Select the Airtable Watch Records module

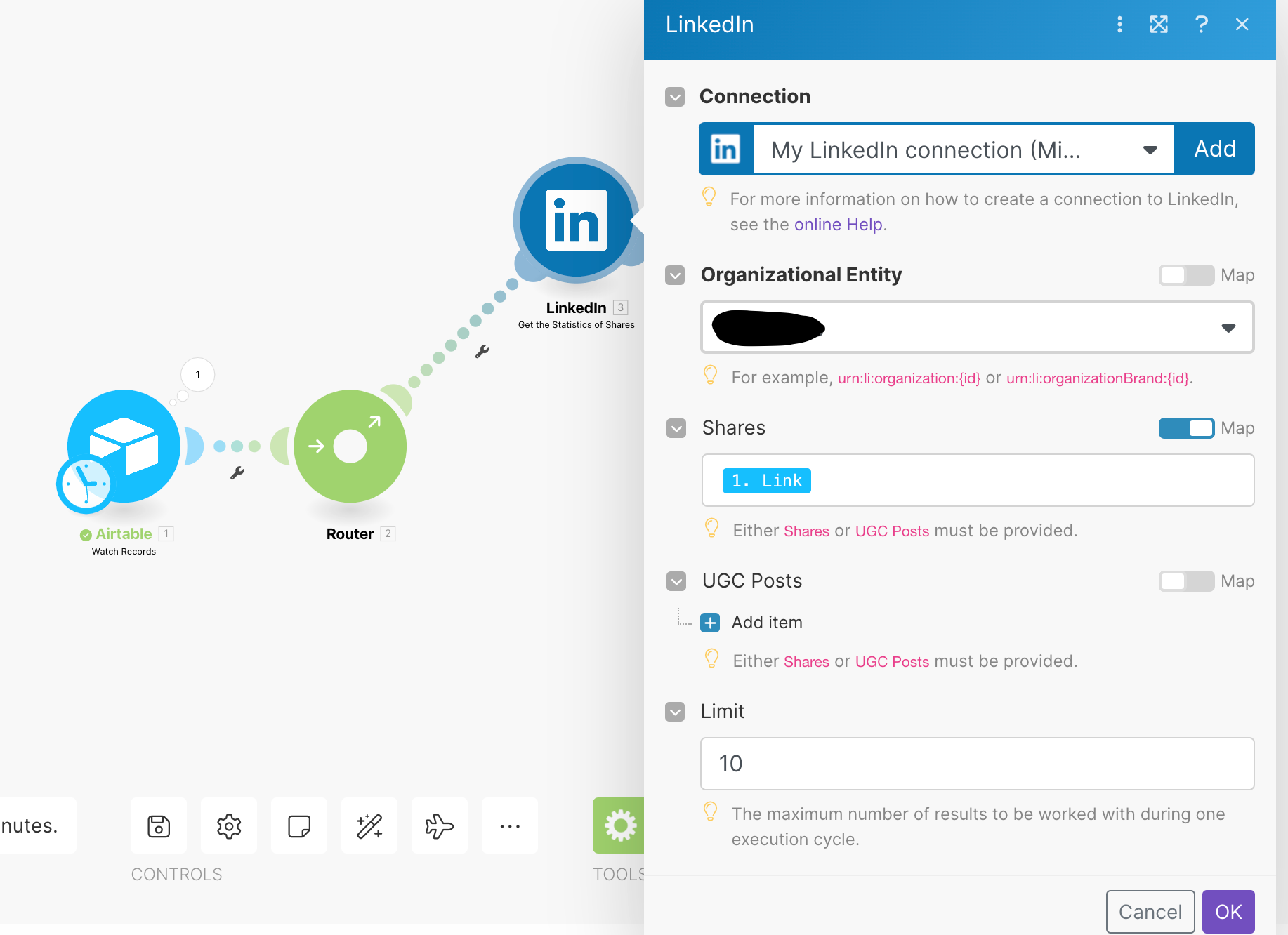(x=124, y=446)
